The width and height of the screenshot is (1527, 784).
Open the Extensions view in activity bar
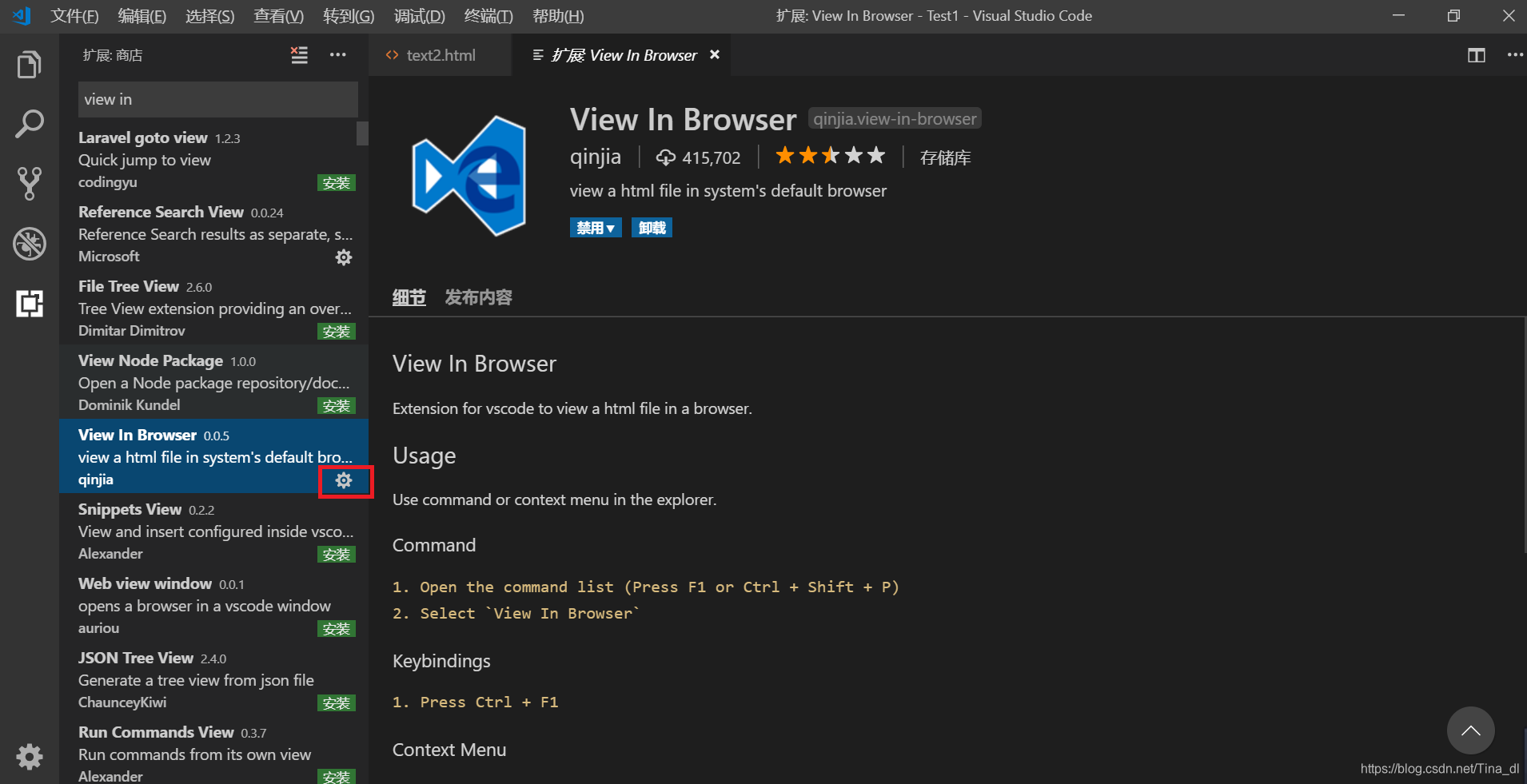pyautogui.click(x=30, y=303)
